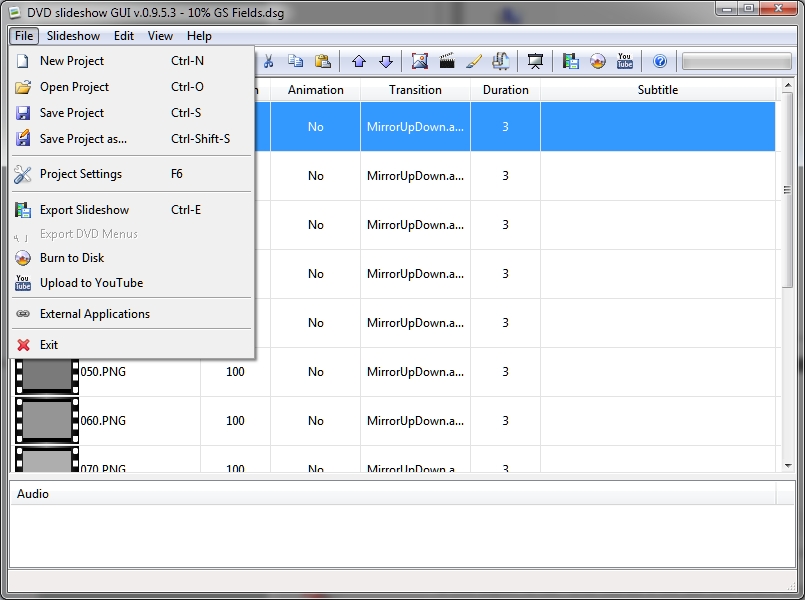This screenshot has width=805, height=600.
Task: Click the vertical scrollbar thumb of slide list
Action: click(788, 190)
